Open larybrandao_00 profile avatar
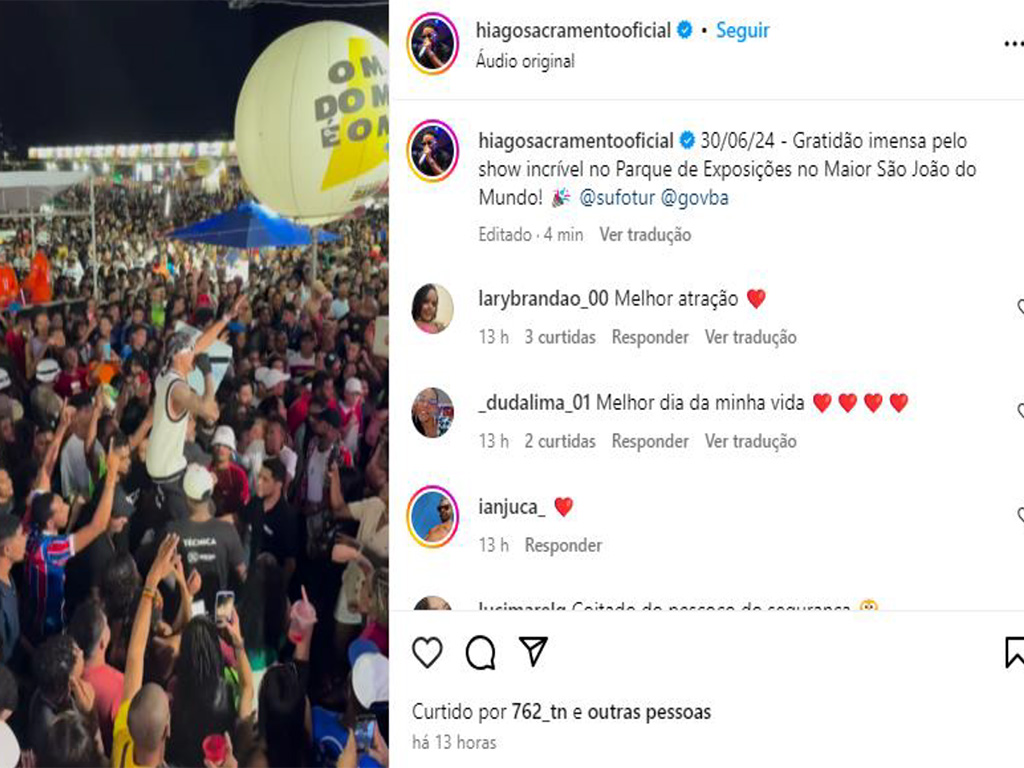Image resolution: width=1024 pixels, height=768 pixels. (432, 308)
